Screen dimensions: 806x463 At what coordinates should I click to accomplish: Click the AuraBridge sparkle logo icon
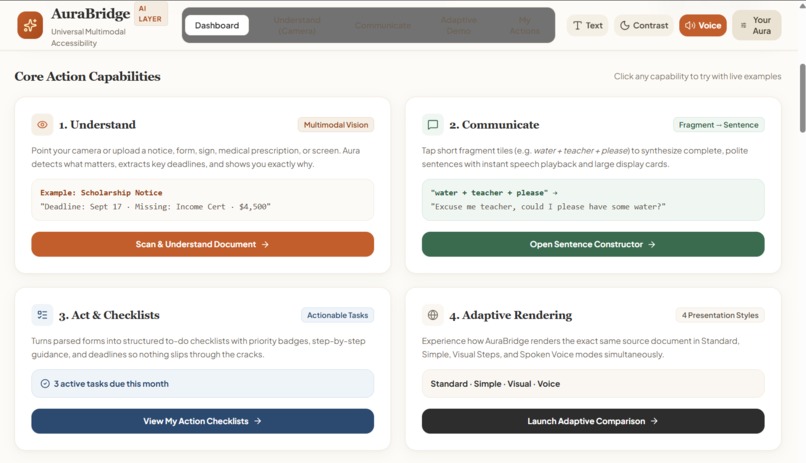pos(30,25)
